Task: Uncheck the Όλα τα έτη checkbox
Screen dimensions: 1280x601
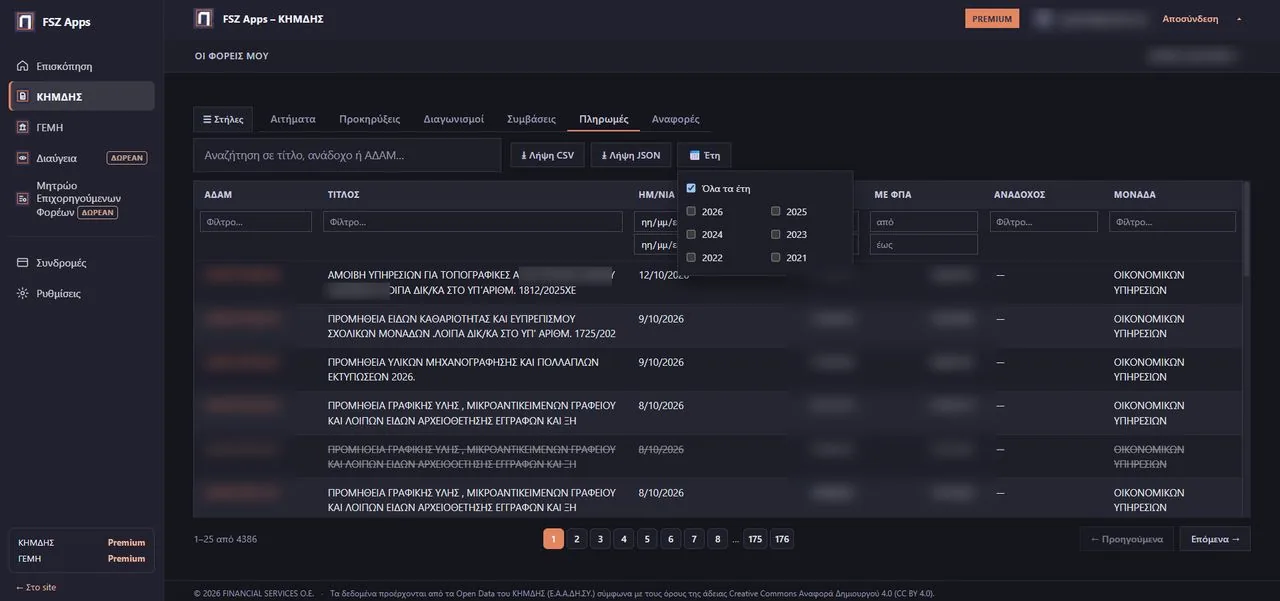Action: 691,188
